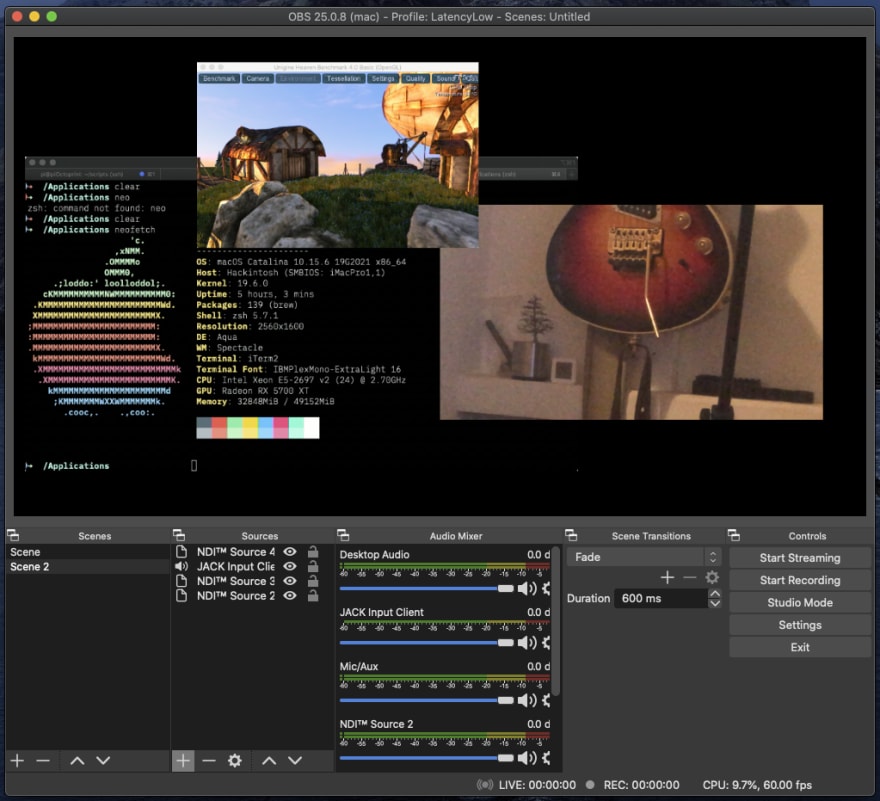The height and width of the screenshot is (801, 880).
Task: Mute JACK Input Client speaker icon
Action: tap(526, 643)
